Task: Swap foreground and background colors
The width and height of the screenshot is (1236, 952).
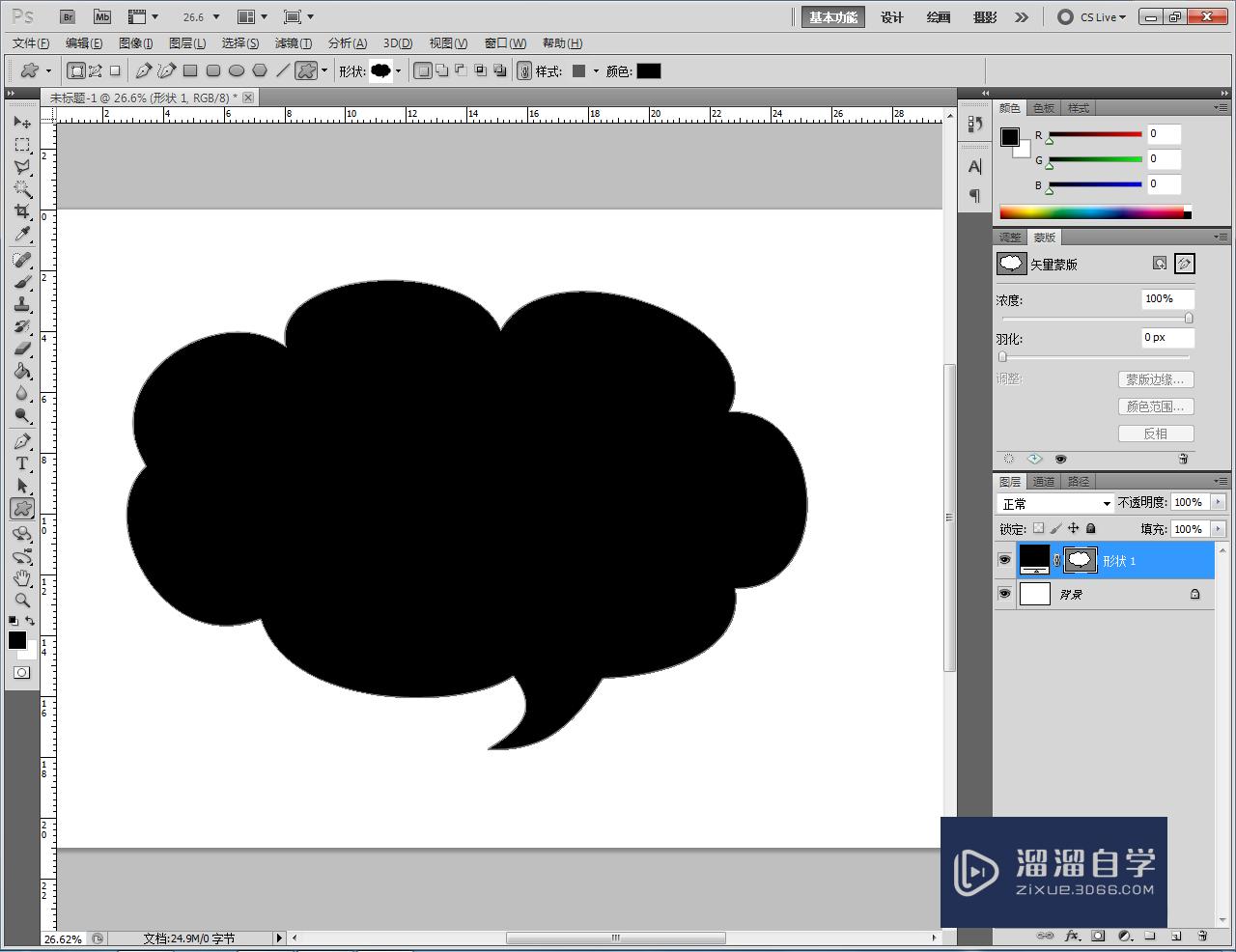Action: (31, 621)
